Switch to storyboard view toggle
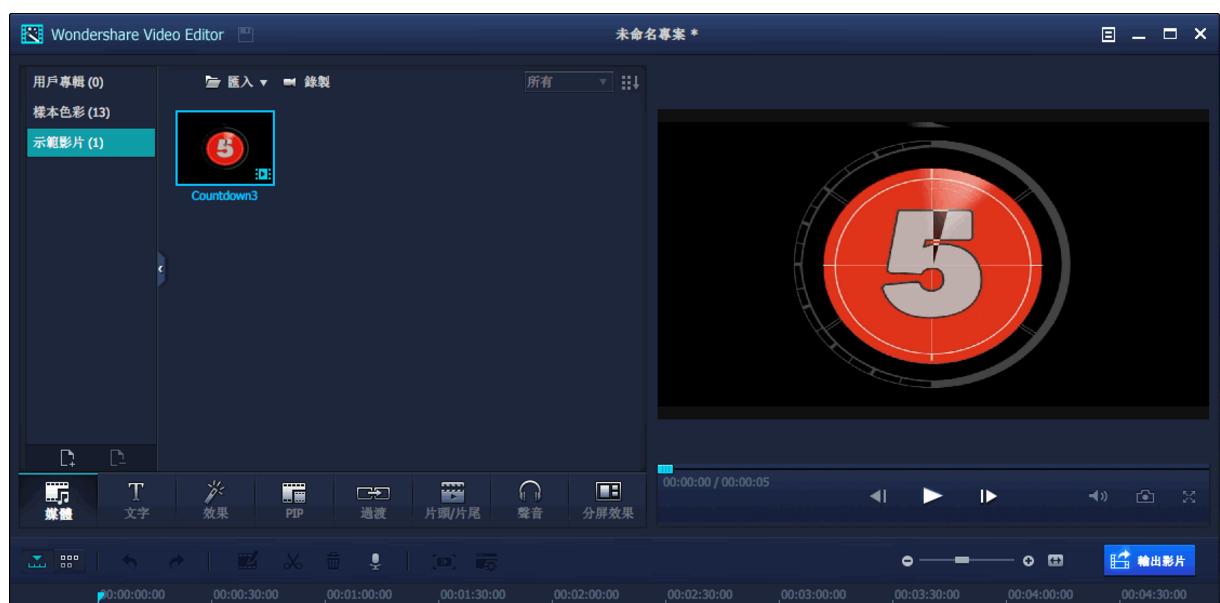Viewport: 1220px width, 603px height. click(69, 562)
